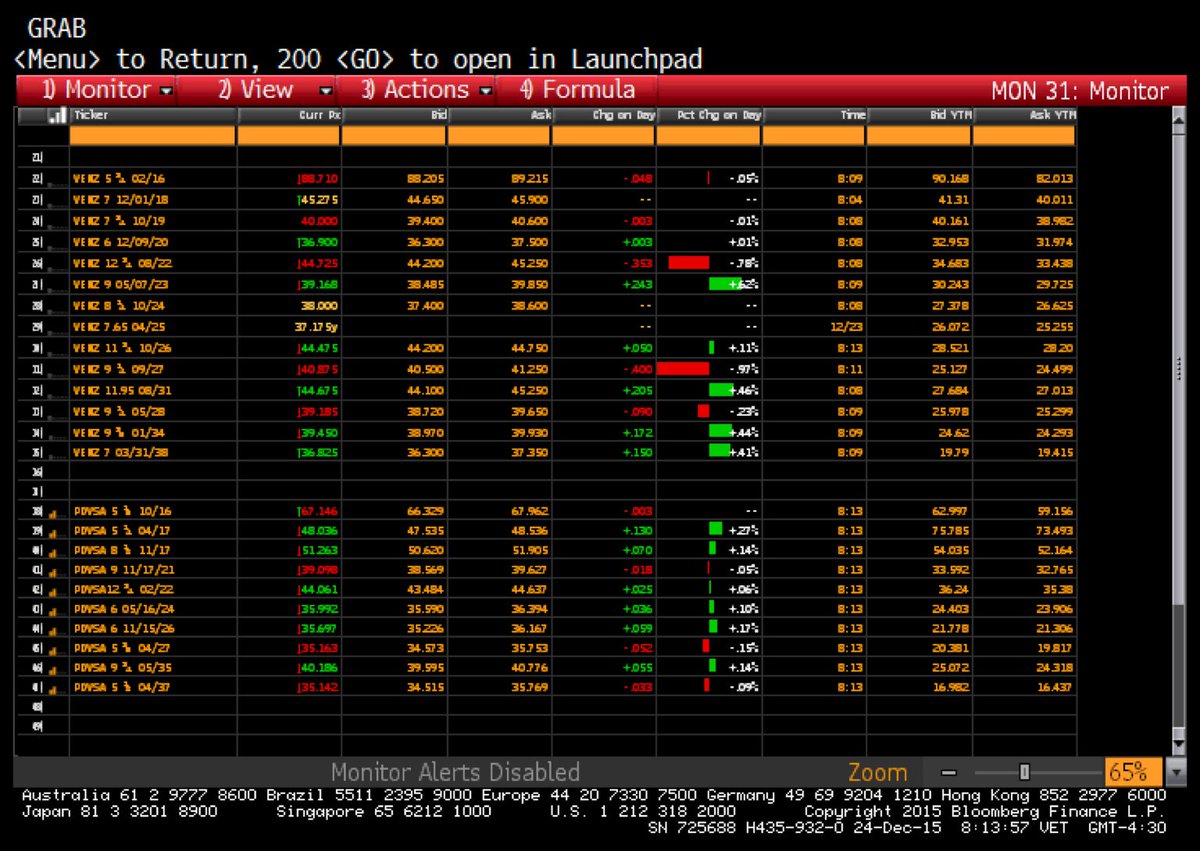
Task: Click the 65% zoom value box
Action: [1133, 772]
